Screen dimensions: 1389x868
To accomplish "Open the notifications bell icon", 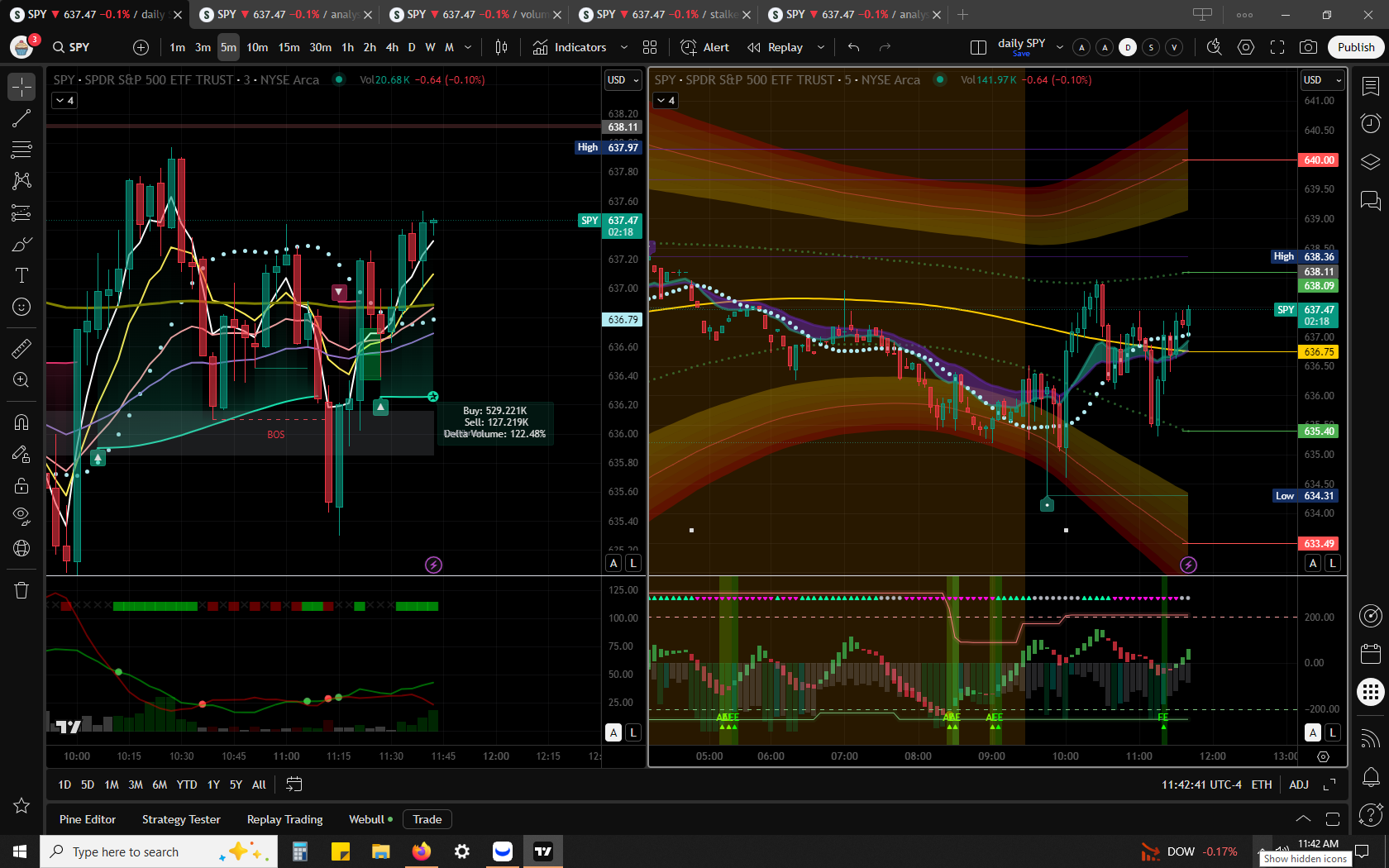I will coord(1370,777).
